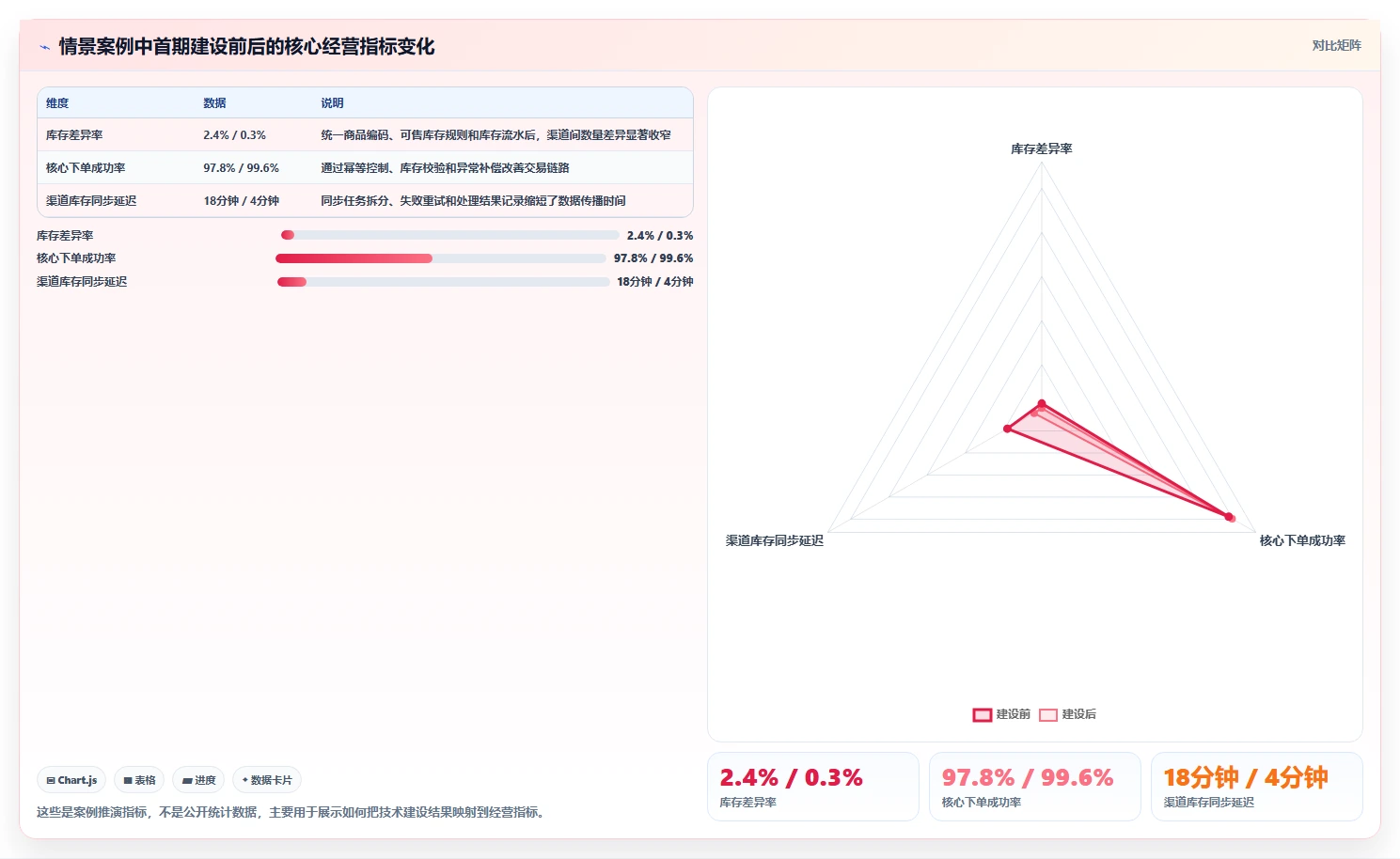Click the 数据 column header
The width and height of the screenshot is (1400, 859).
coord(214,103)
